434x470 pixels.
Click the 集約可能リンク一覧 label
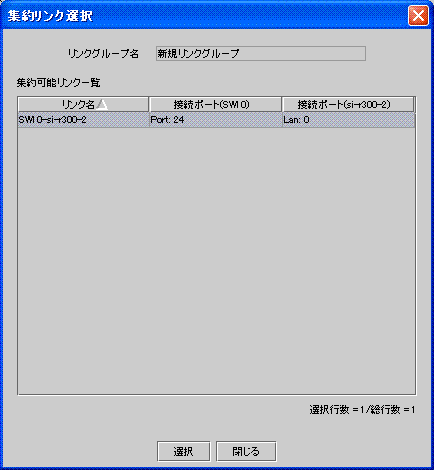click(x=58, y=82)
